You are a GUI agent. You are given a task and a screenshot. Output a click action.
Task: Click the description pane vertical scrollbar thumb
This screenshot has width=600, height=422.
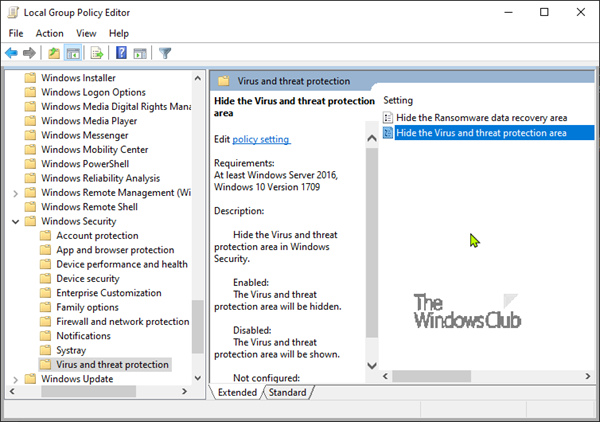pos(372,243)
